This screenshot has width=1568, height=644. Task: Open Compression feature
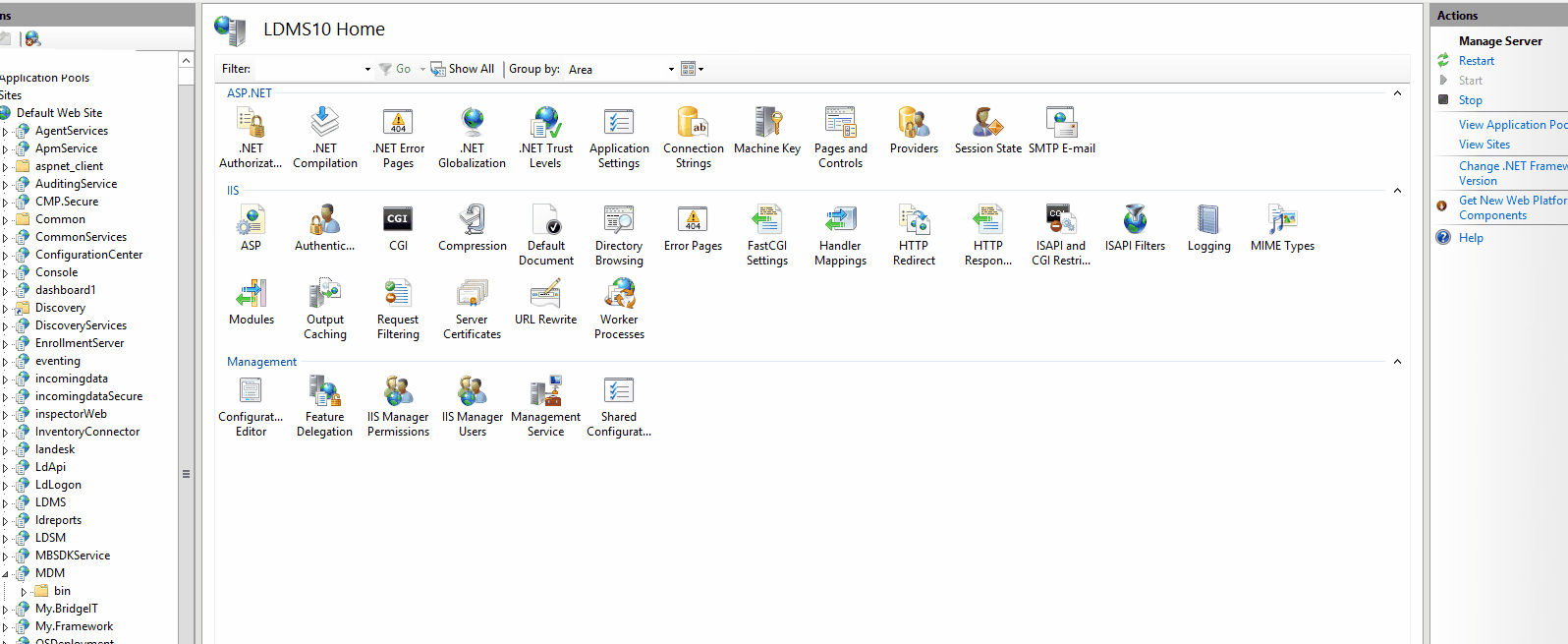pos(473,227)
